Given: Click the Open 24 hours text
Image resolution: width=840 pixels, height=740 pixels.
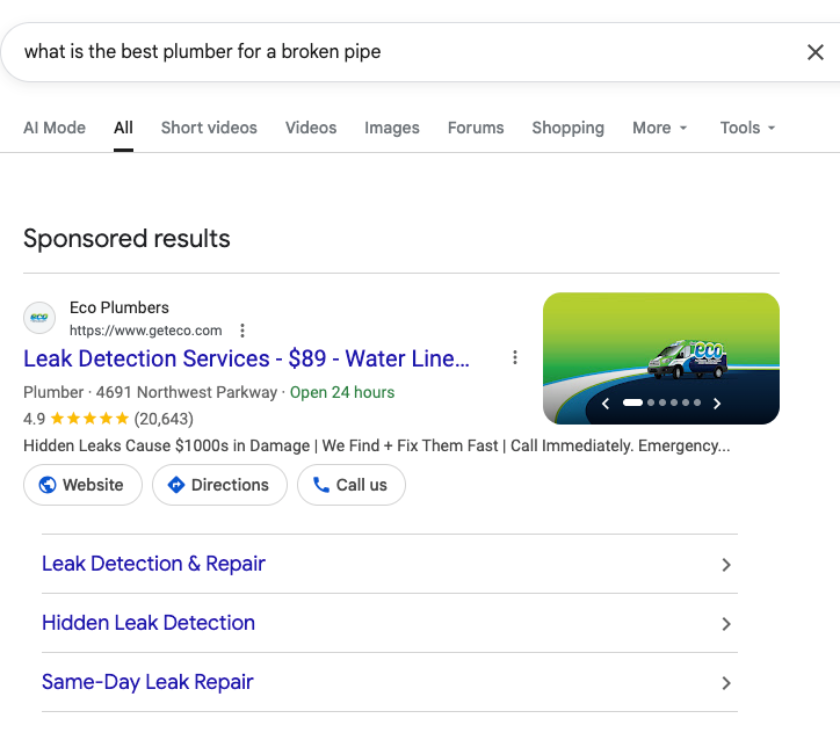Looking at the screenshot, I should (342, 392).
